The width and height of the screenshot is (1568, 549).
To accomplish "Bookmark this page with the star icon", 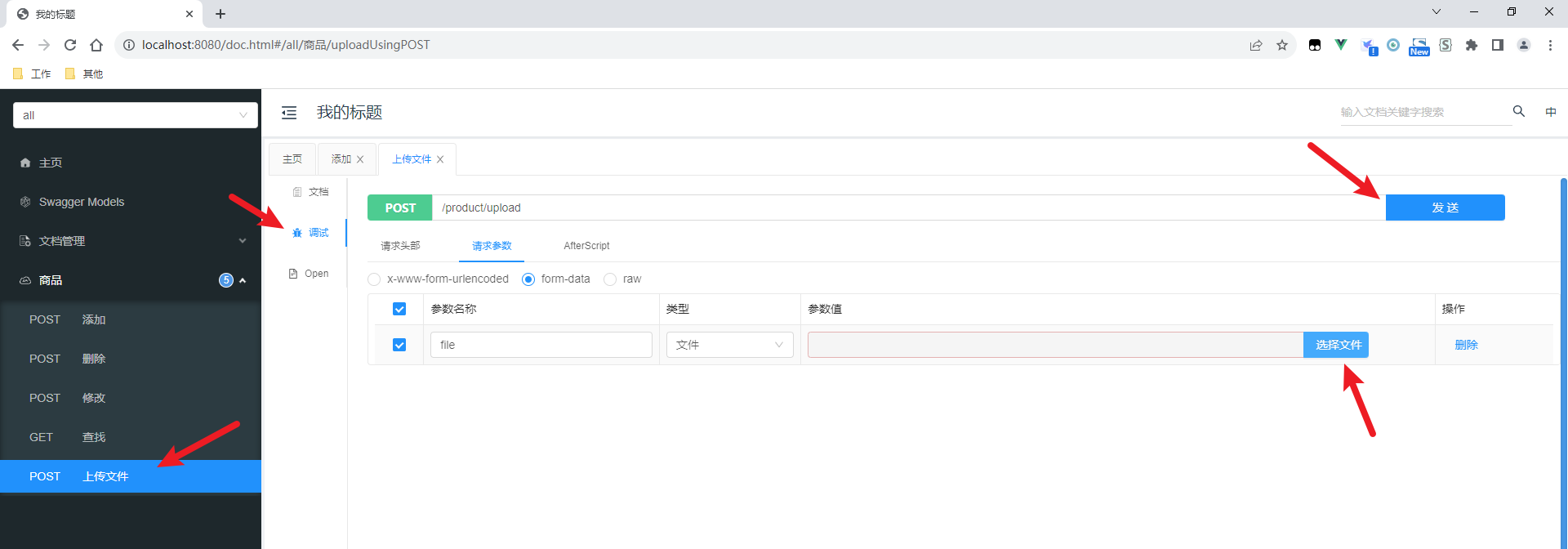I will click(x=1282, y=45).
